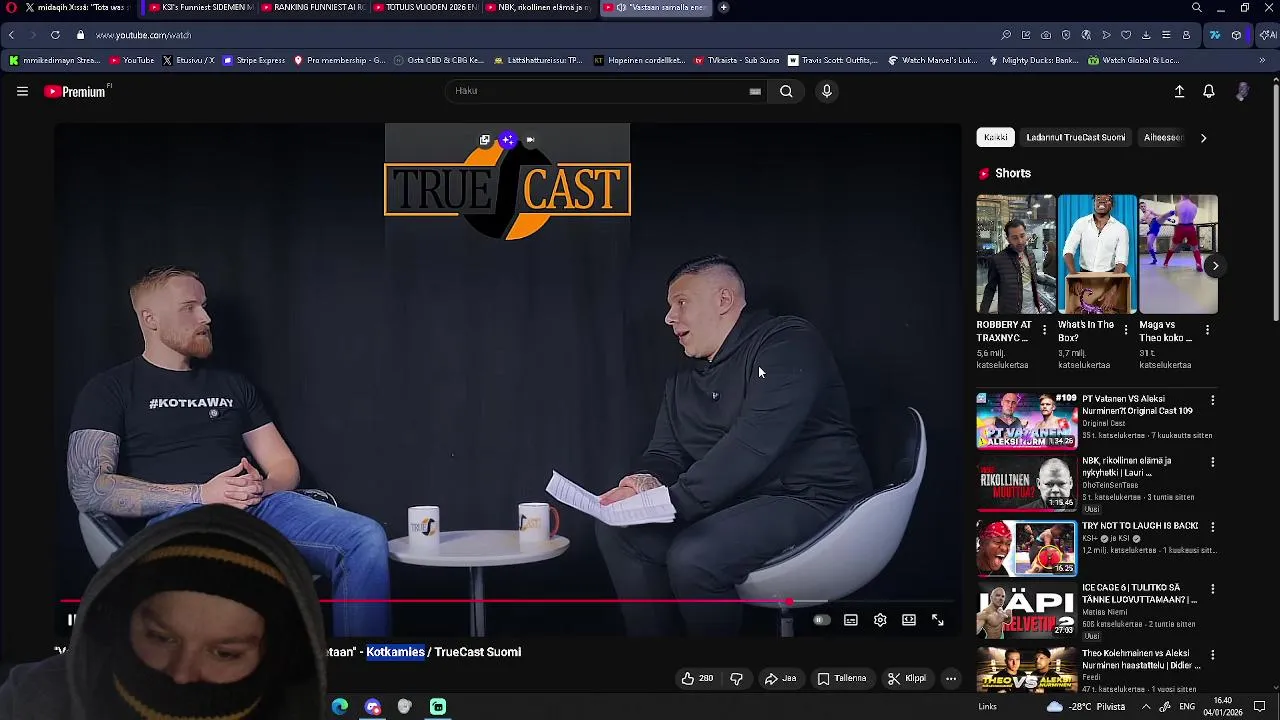Open options for ROBBERY AT TRAXNYC short
This screenshot has width=1280, height=720.
coord(1045,329)
